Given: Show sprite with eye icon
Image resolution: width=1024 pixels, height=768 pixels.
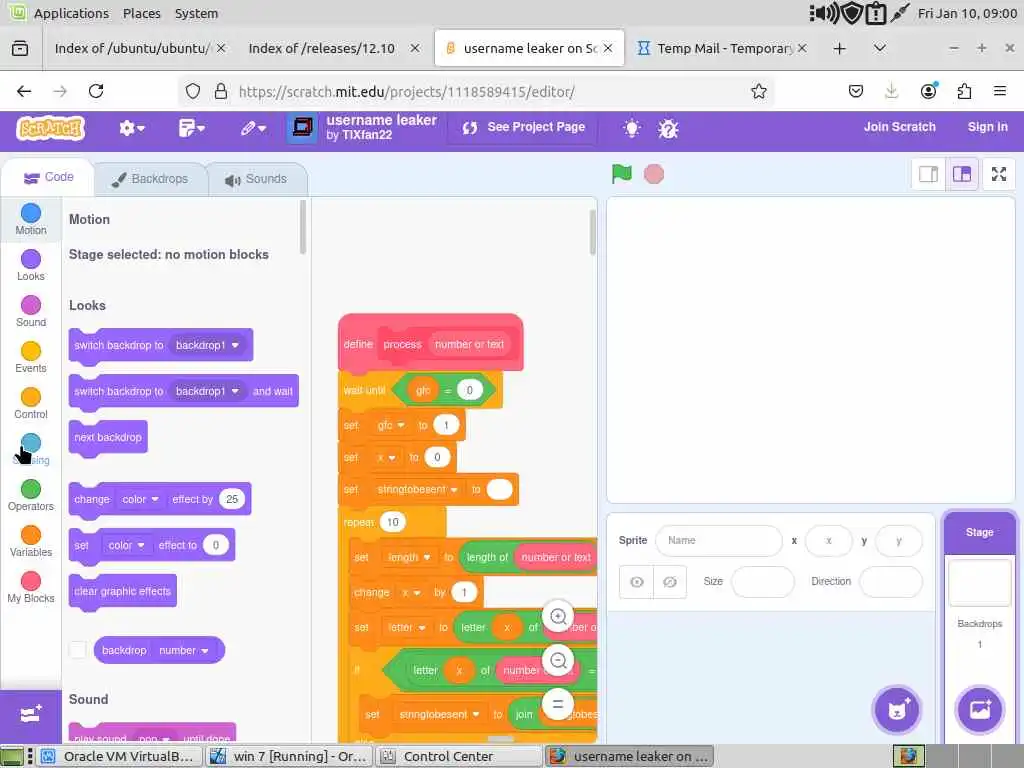Looking at the screenshot, I should 637,582.
